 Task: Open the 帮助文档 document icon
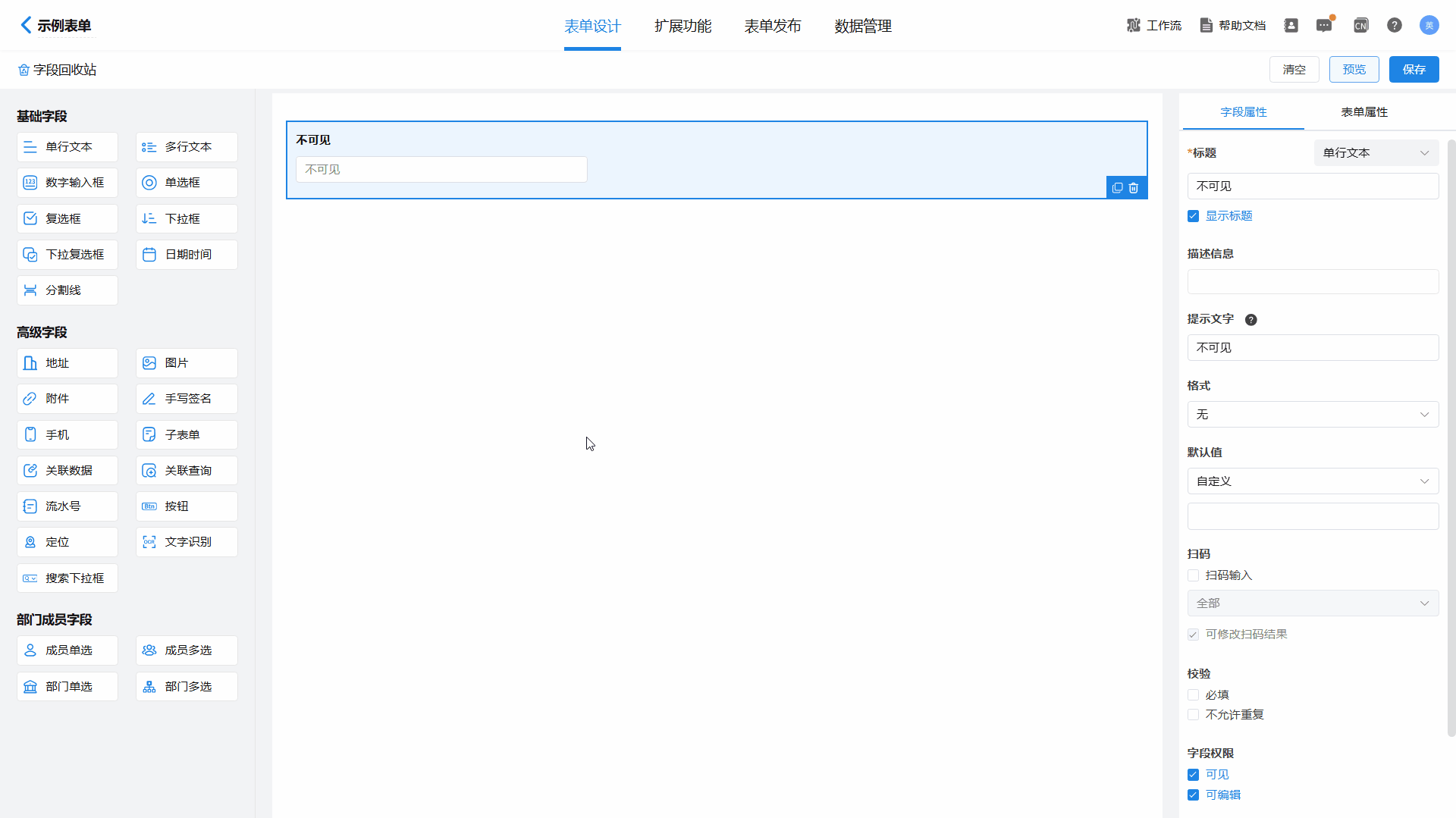1206,25
